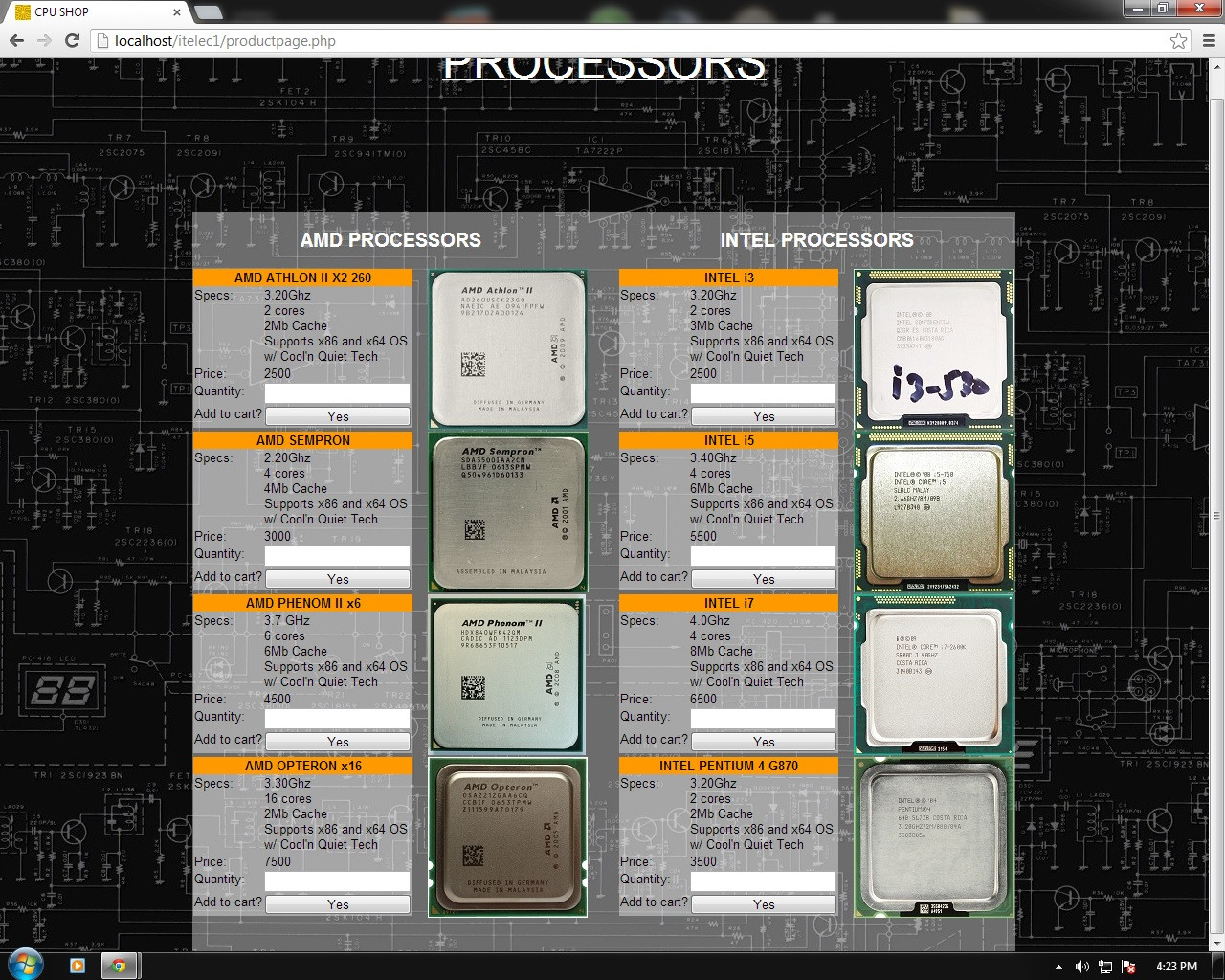Click the Intel Core i7 processor image

(934, 675)
